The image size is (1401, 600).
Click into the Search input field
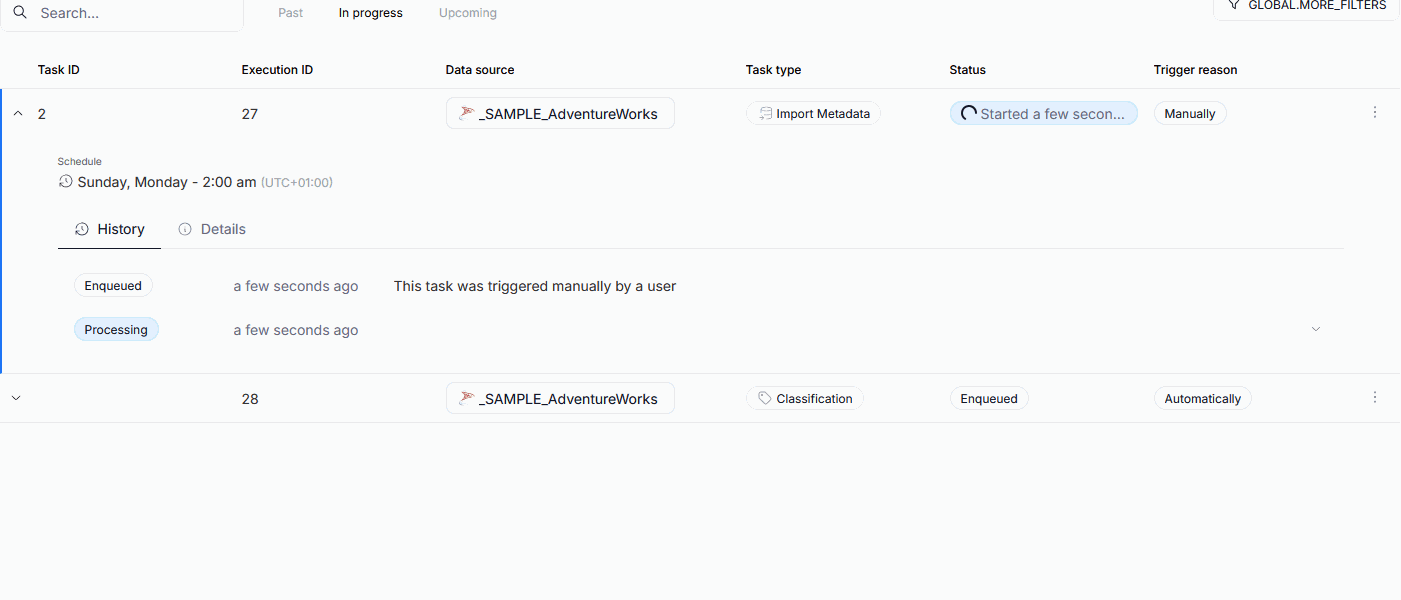(x=135, y=13)
